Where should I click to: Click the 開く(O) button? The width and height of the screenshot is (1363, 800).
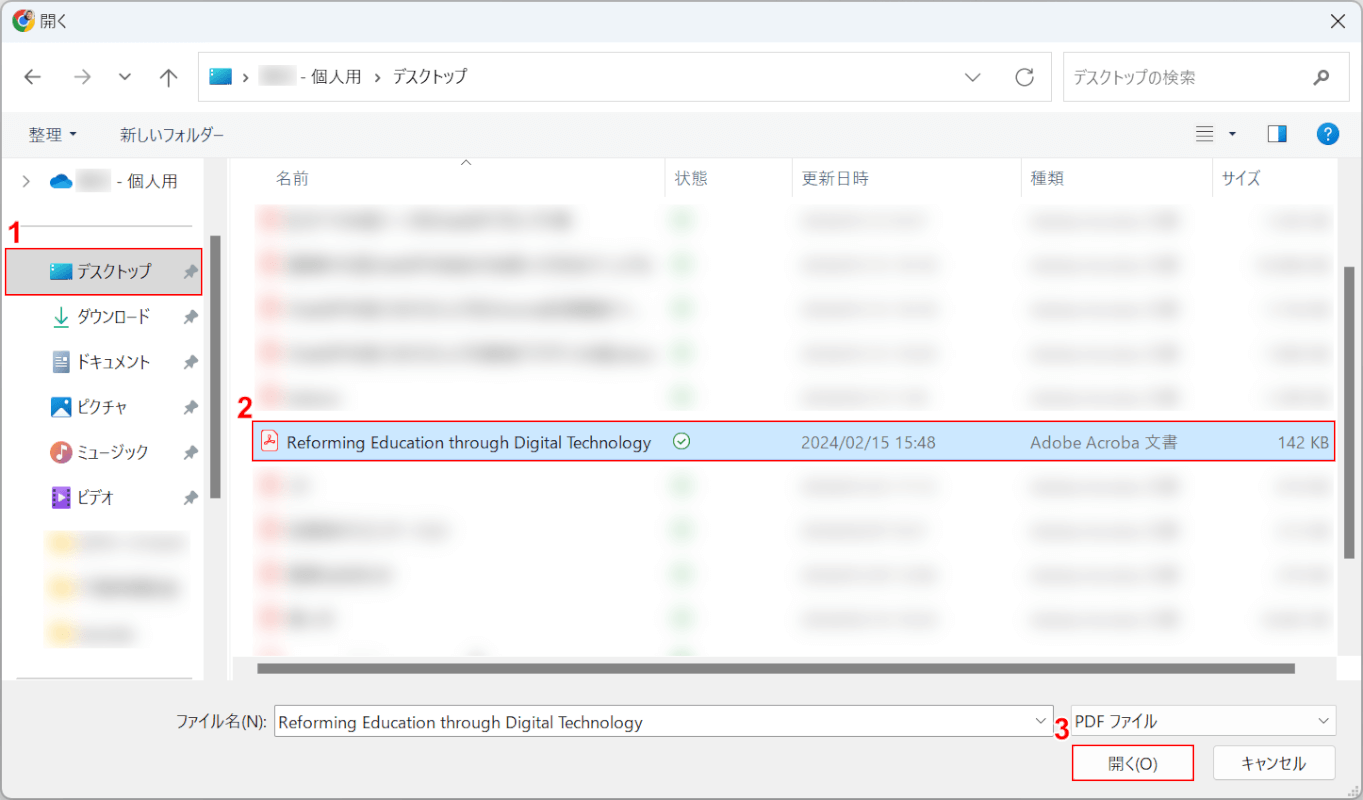[x=1133, y=763]
